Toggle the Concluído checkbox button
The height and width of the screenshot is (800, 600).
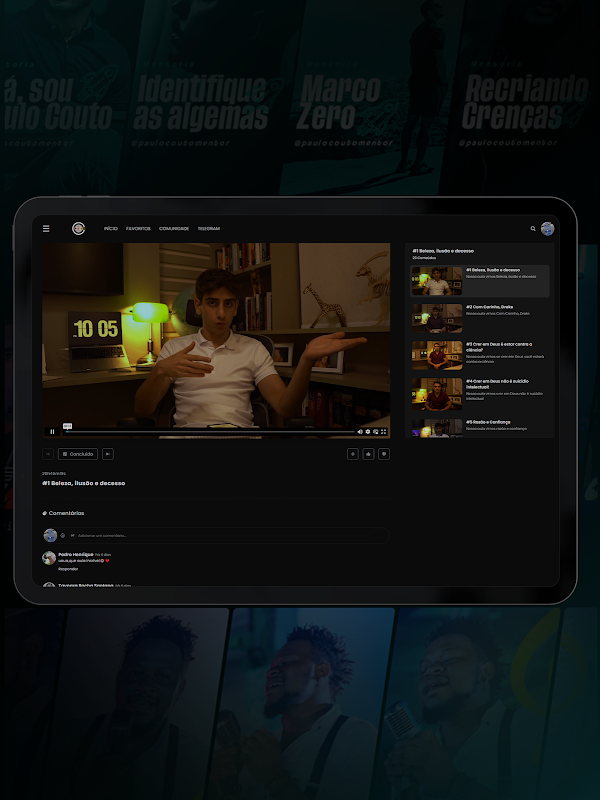pos(78,454)
